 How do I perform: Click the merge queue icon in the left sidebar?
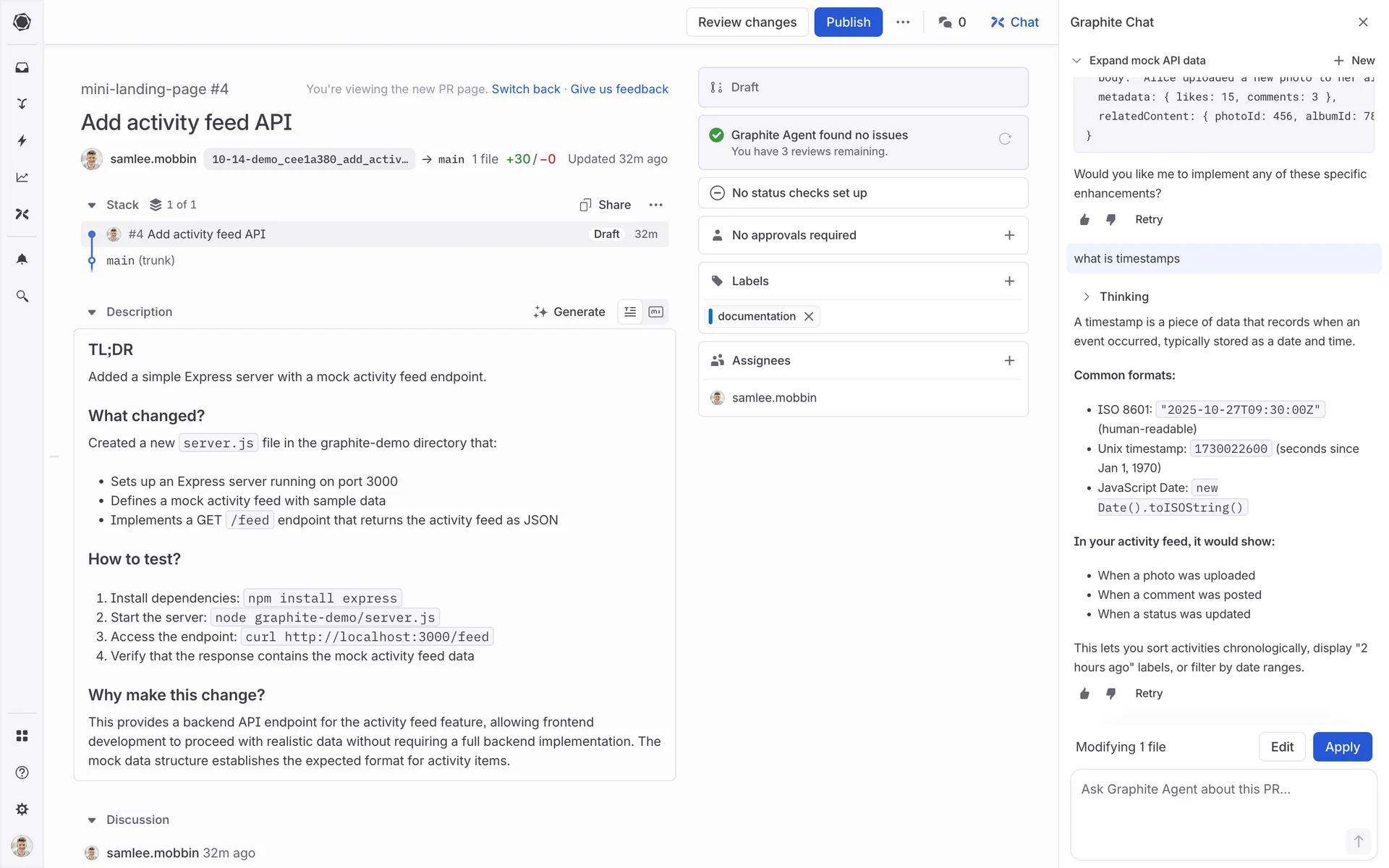coord(22,103)
